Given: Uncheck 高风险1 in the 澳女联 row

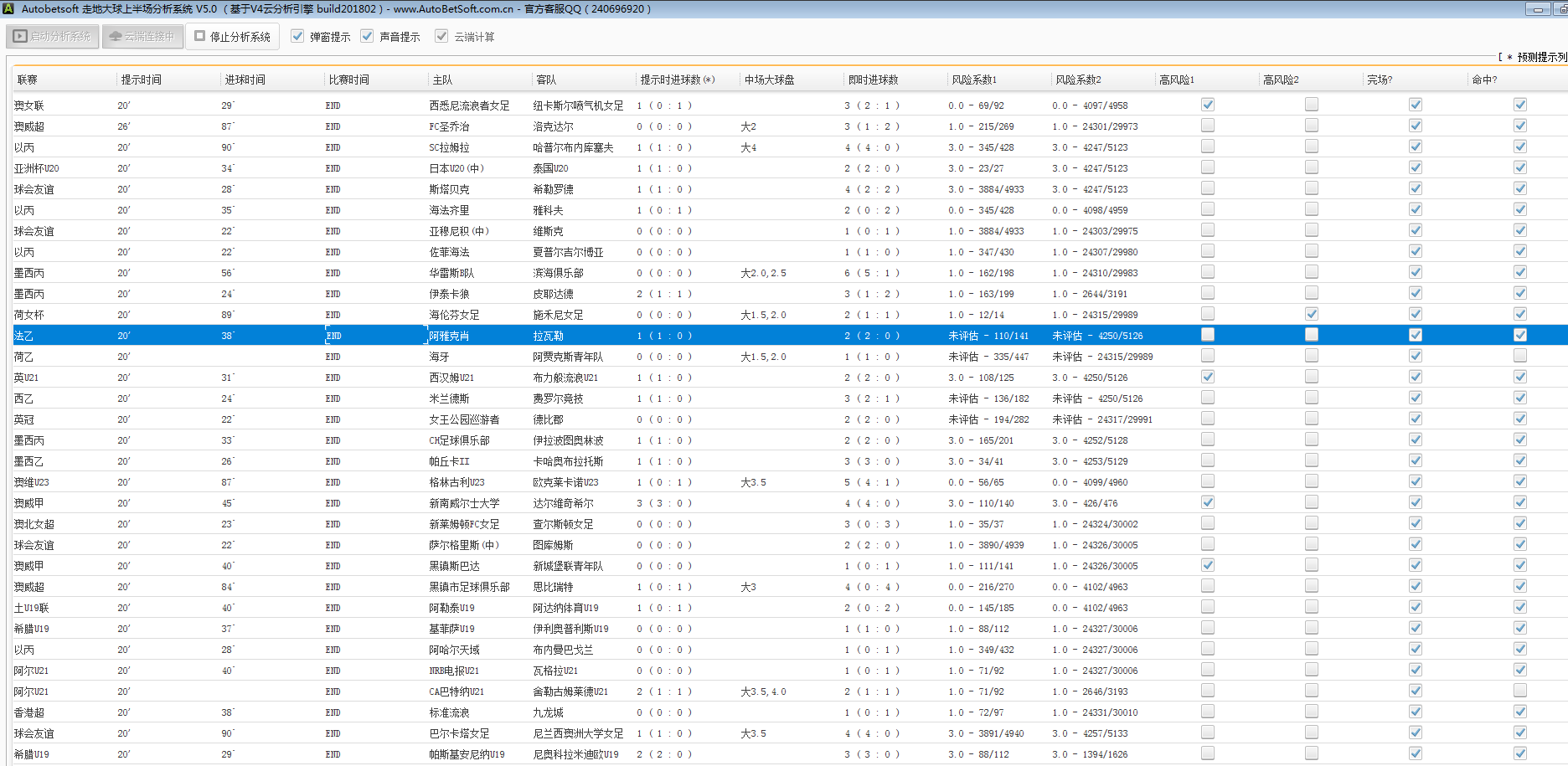Looking at the screenshot, I should [1207, 105].
